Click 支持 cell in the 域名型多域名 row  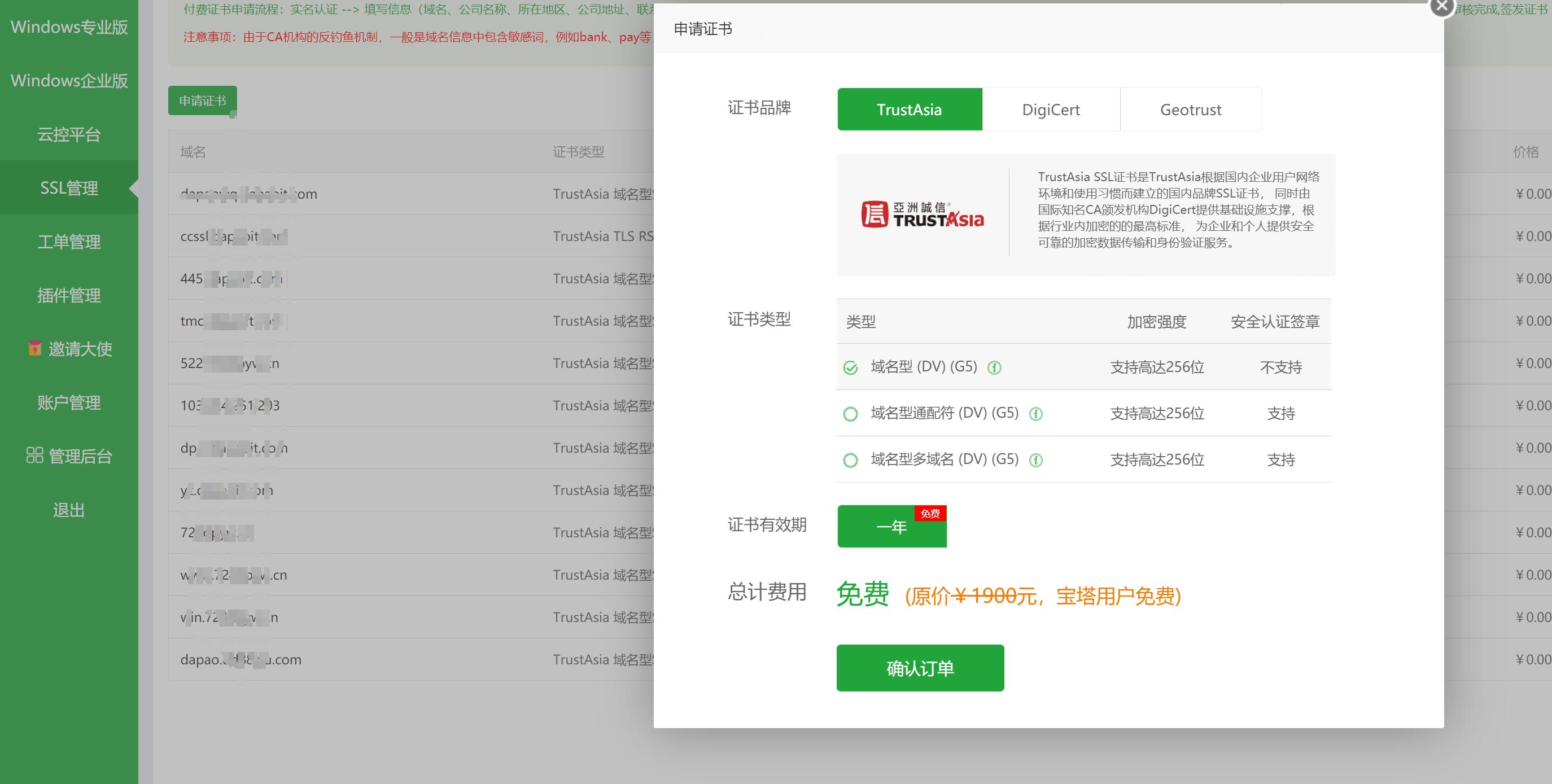point(1281,460)
